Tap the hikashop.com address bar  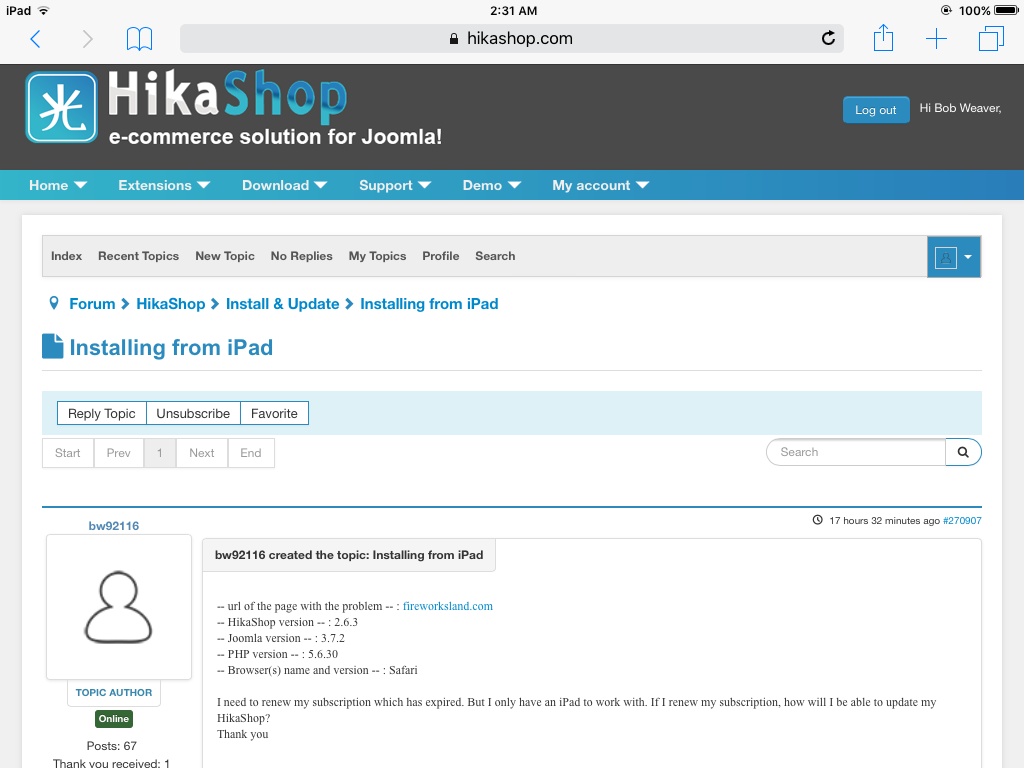[x=511, y=39]
